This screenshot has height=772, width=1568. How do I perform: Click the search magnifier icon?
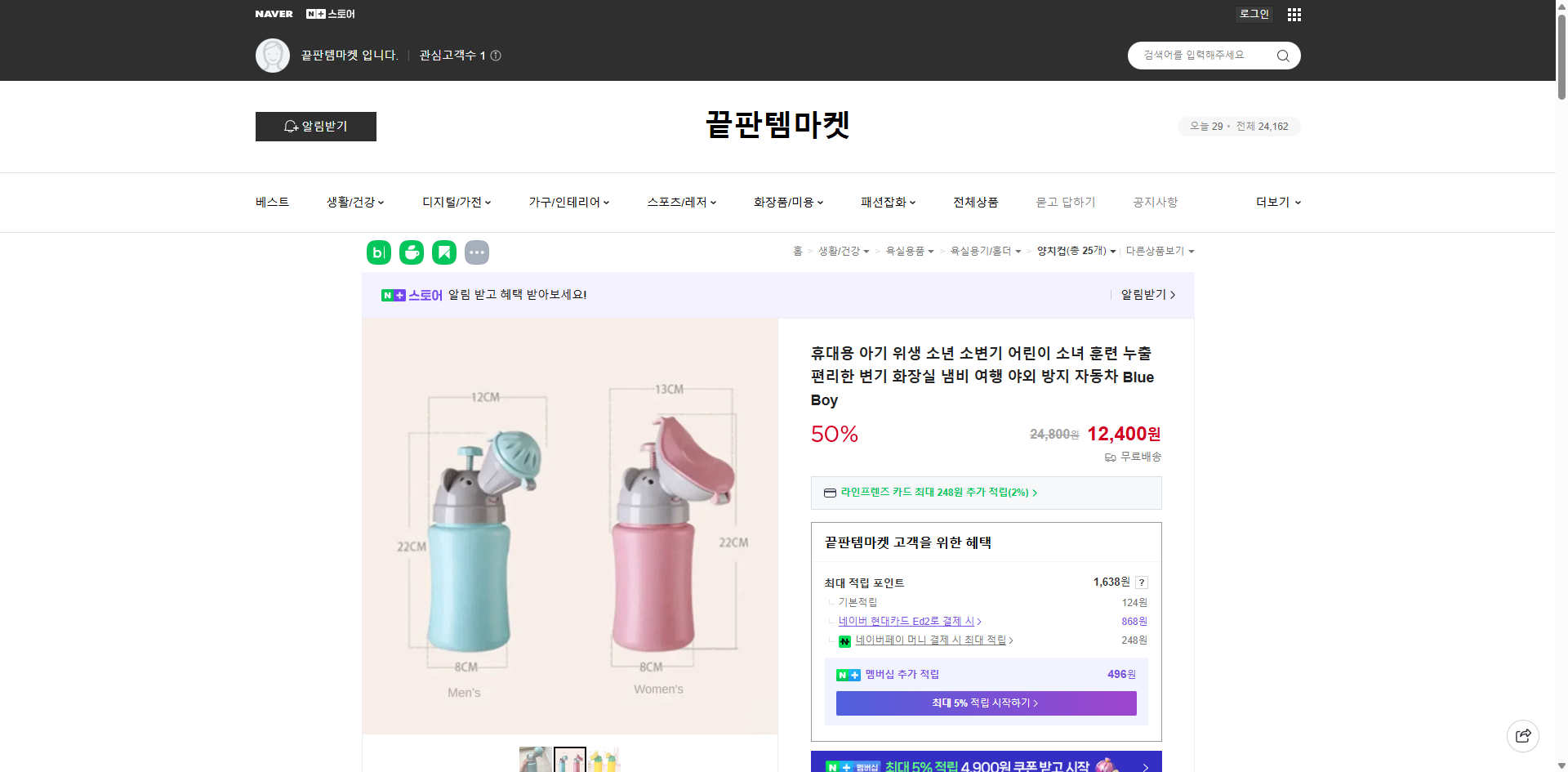[x=1282, y=56]
